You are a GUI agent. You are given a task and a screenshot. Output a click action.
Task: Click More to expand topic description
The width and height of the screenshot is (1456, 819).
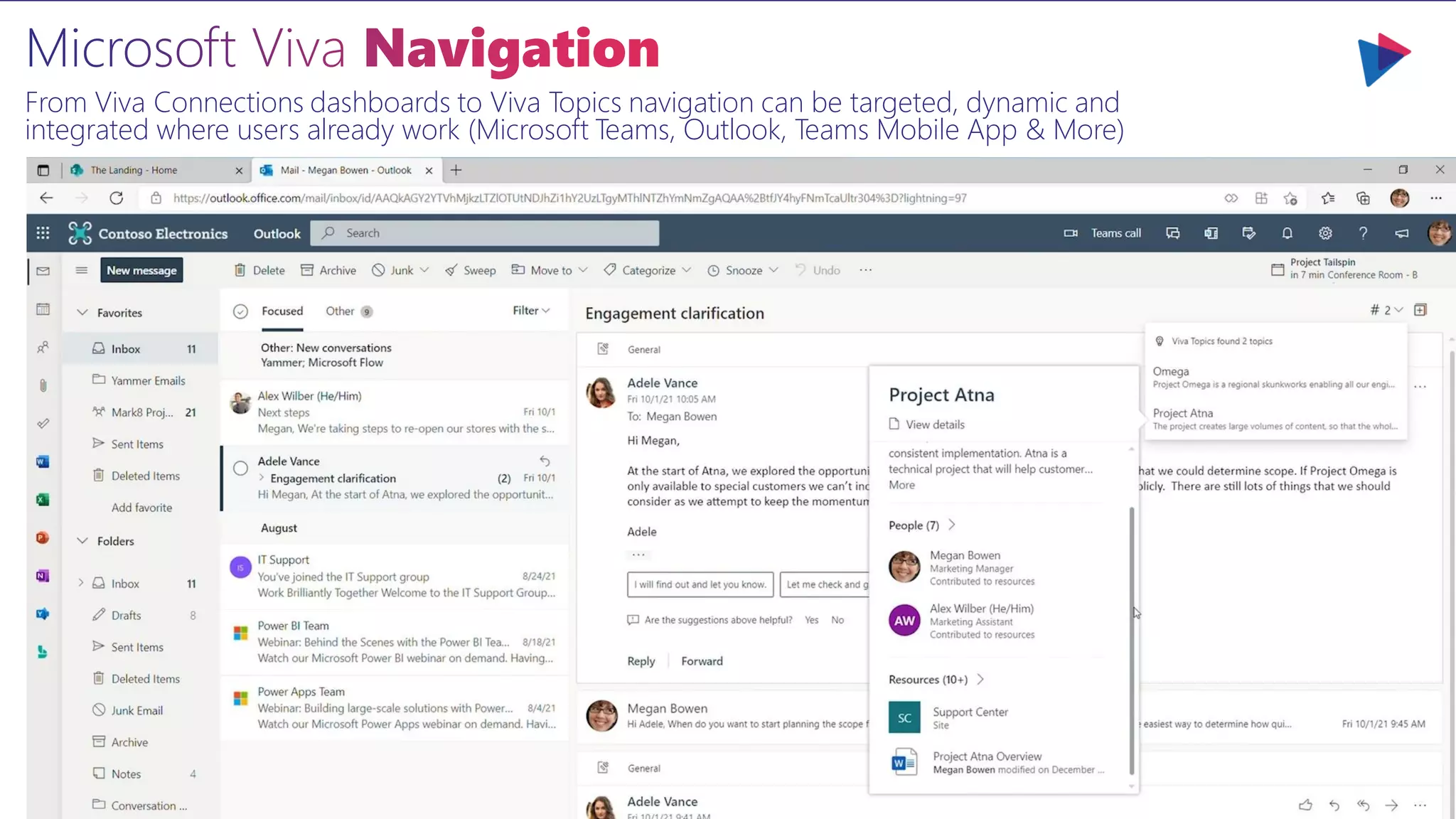pos(901,485)
